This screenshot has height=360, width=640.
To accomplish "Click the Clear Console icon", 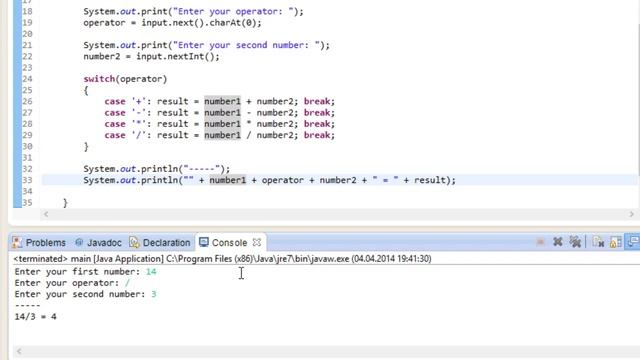I will [598, 242].
